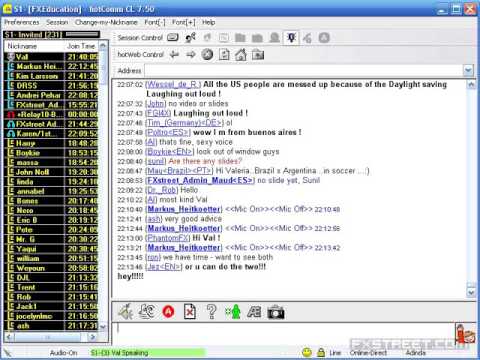Click the question mark icon above message box

(x=211, y=312)
